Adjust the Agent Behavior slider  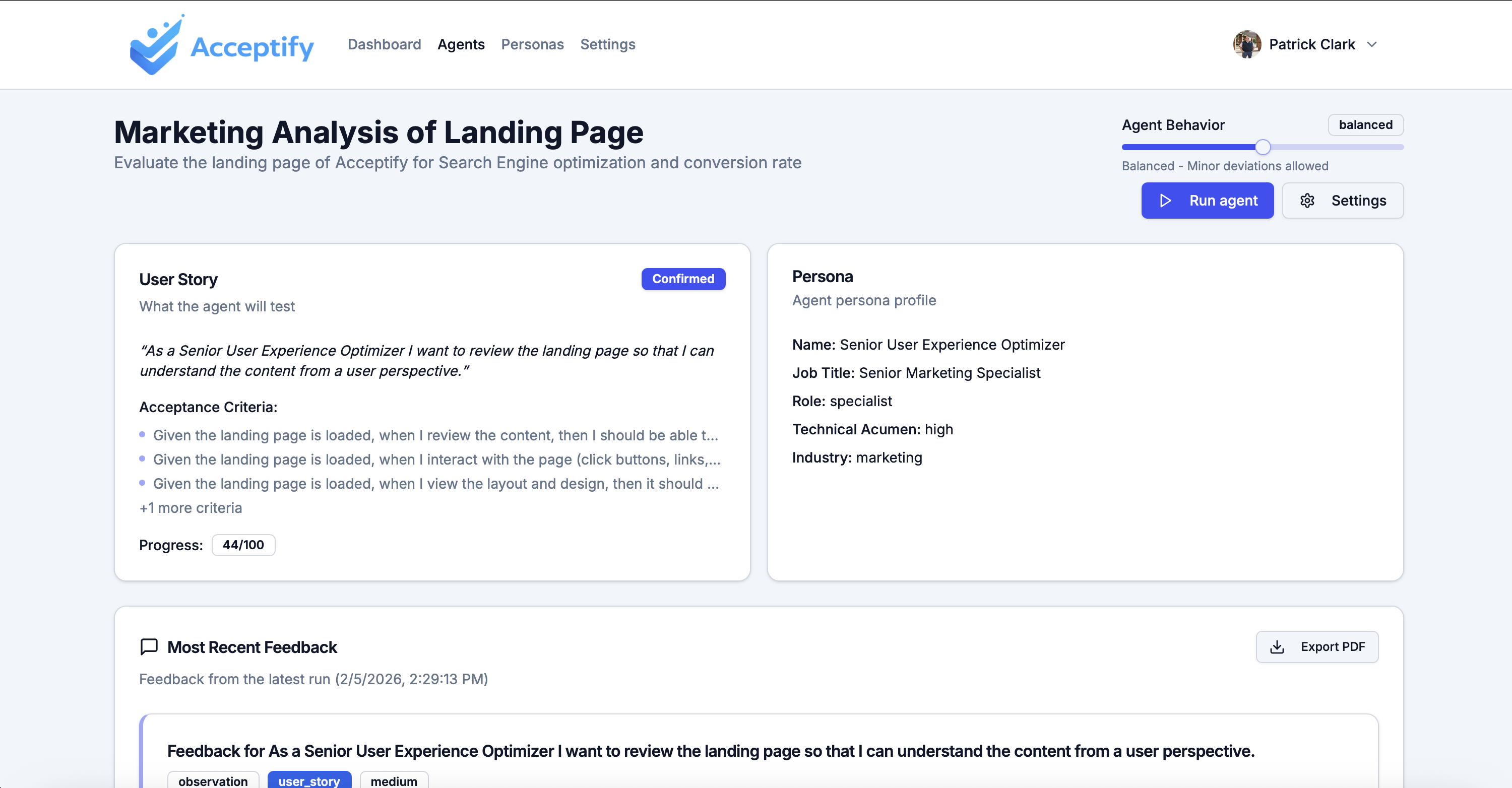click(x=1262, y=147)
